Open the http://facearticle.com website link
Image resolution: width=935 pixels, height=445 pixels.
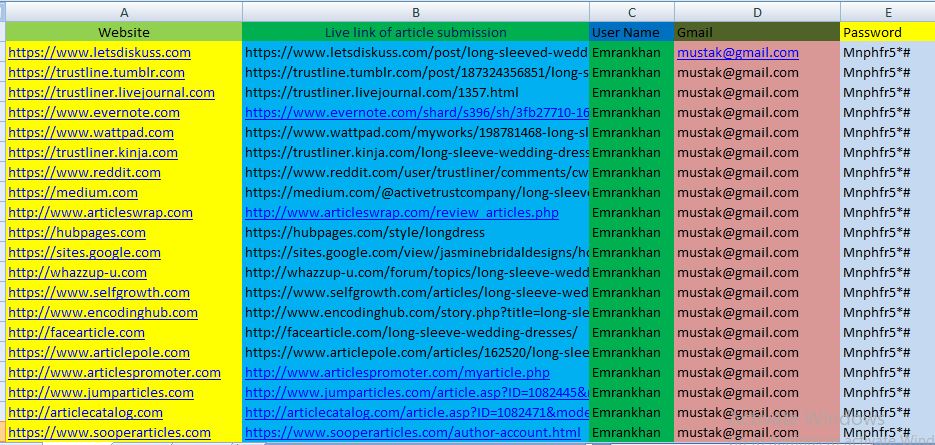click(76, 332)
